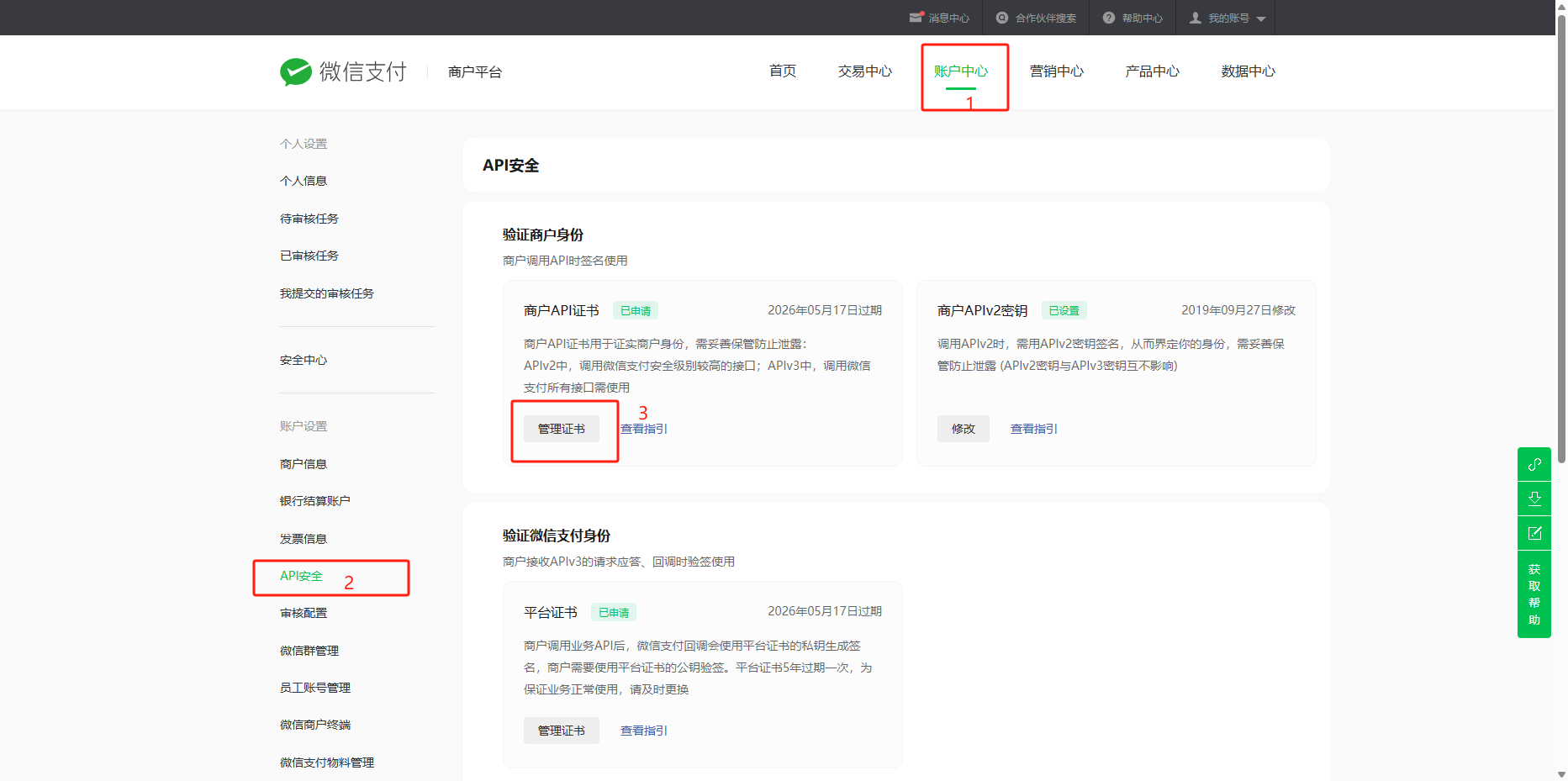The height and width of the screenshot is (781, 1568).
Task: Select 银行结算账户 in the sidebar
Action: 315,501
